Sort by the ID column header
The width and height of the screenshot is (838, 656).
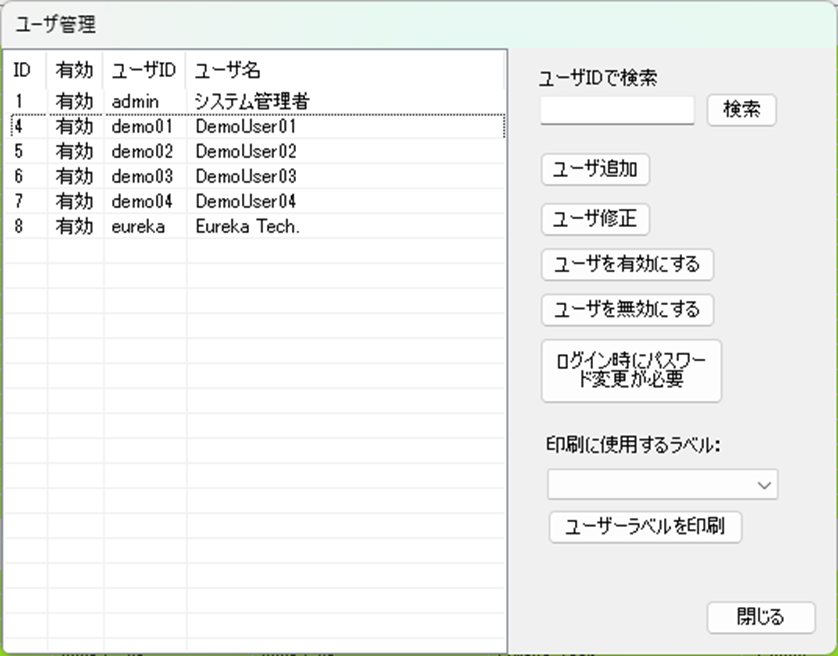23,71
